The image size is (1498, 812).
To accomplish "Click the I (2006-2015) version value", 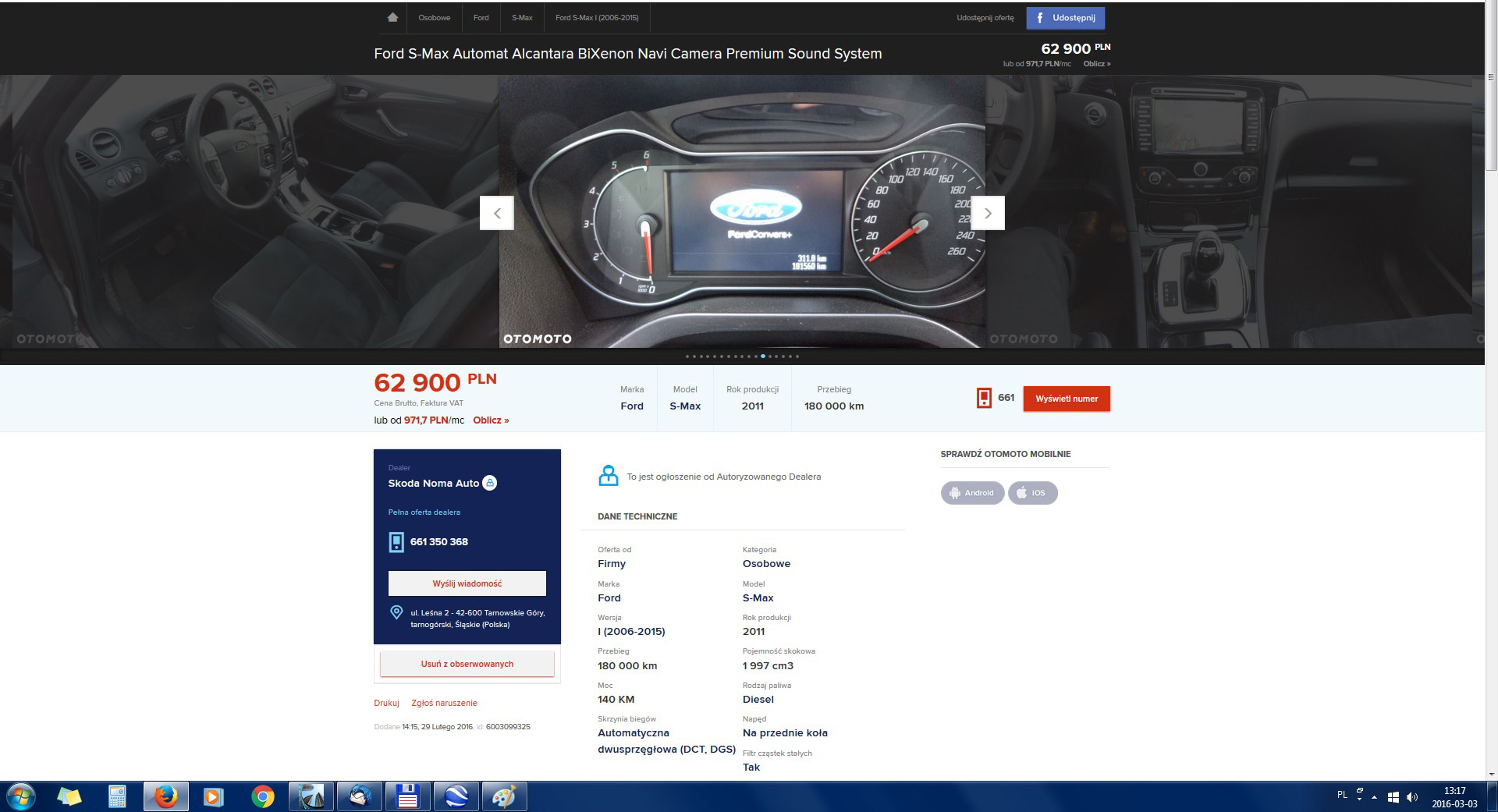I will (631, 632).
